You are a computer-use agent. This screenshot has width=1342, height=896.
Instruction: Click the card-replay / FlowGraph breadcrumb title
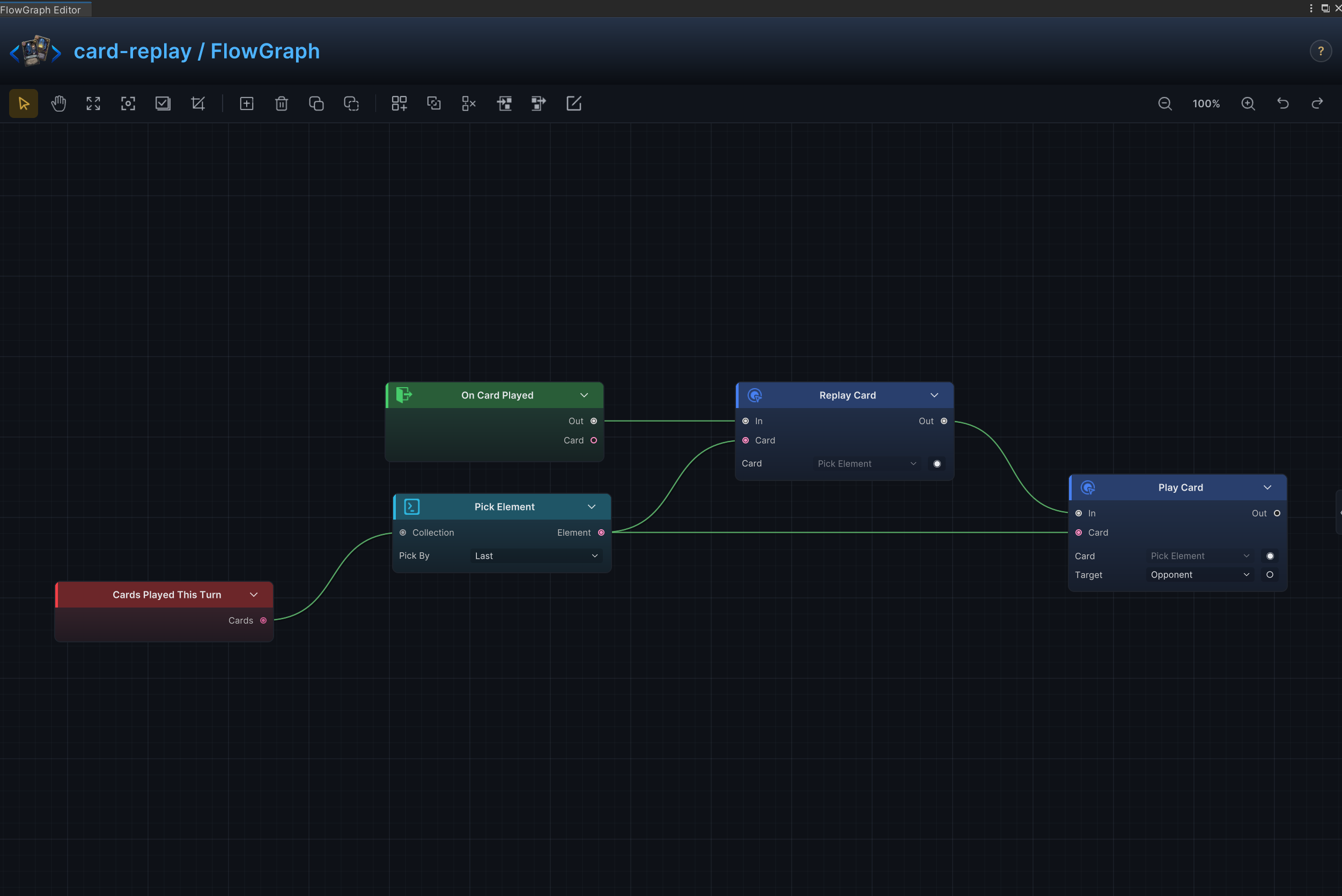(x=197, y=51)
